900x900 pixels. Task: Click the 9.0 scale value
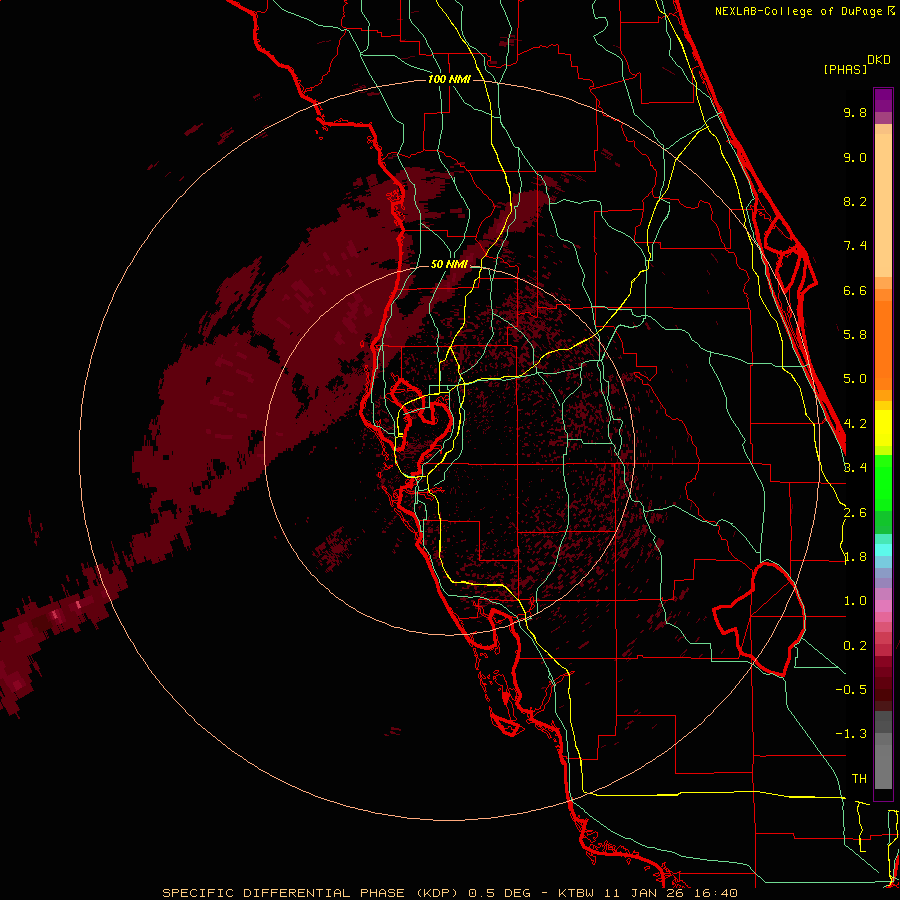tap(855, 157)
